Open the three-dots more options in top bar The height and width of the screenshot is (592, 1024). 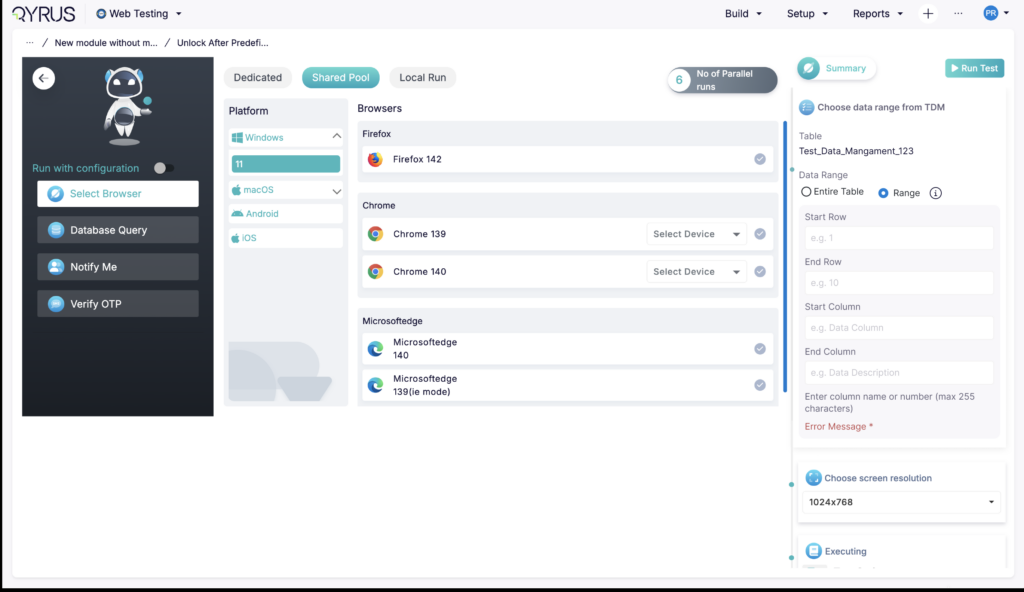coord(958,14)
